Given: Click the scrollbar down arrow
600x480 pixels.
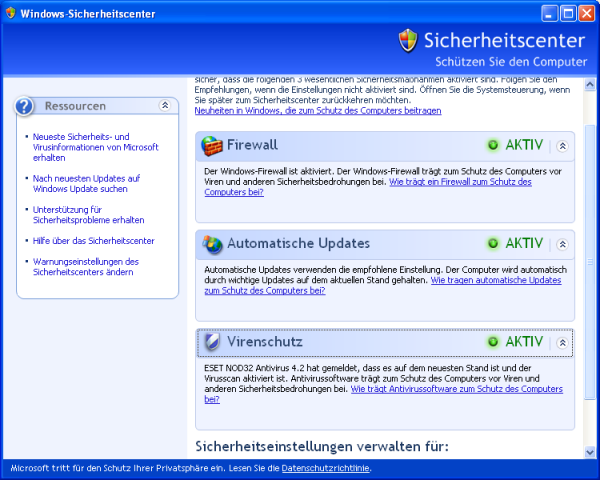Looking at the screenshot, I should [x=590, y=452].
